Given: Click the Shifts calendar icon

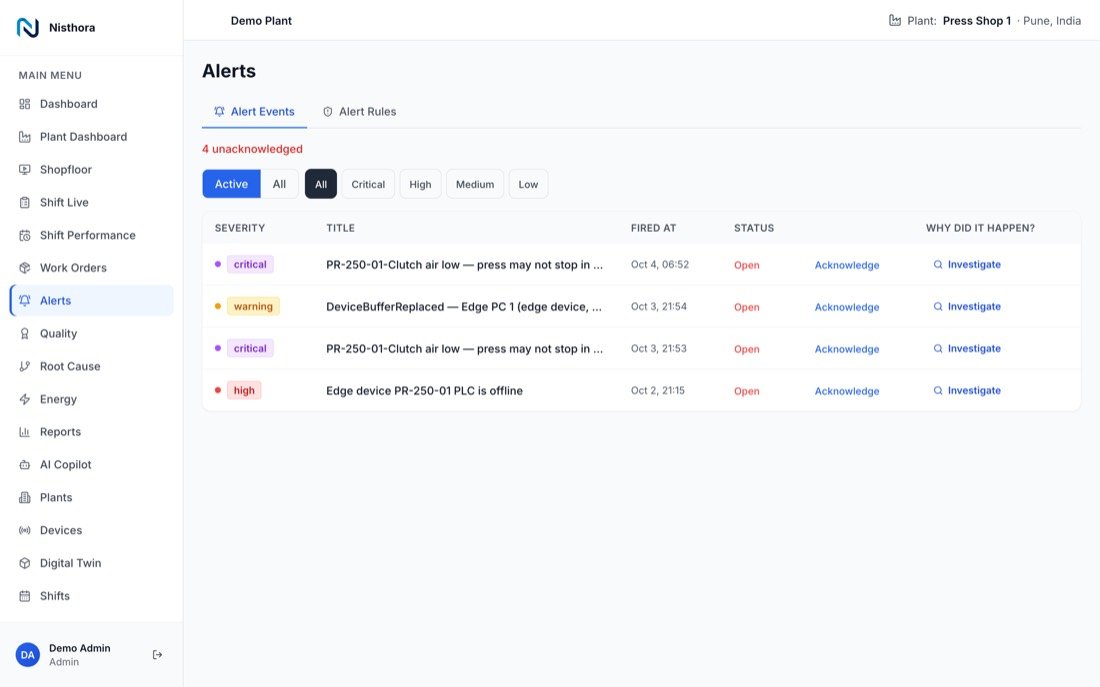Looking at the screenshot, I should pos(25,596).
